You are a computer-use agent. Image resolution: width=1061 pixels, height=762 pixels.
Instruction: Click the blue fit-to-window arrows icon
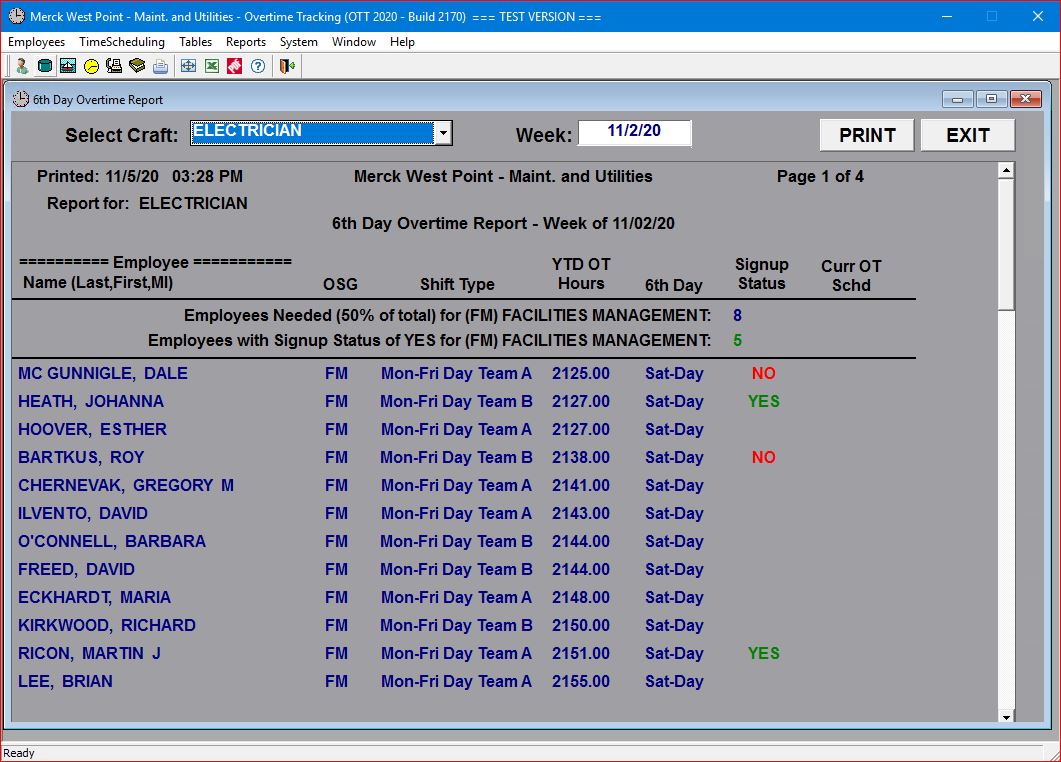coord(188,66)
